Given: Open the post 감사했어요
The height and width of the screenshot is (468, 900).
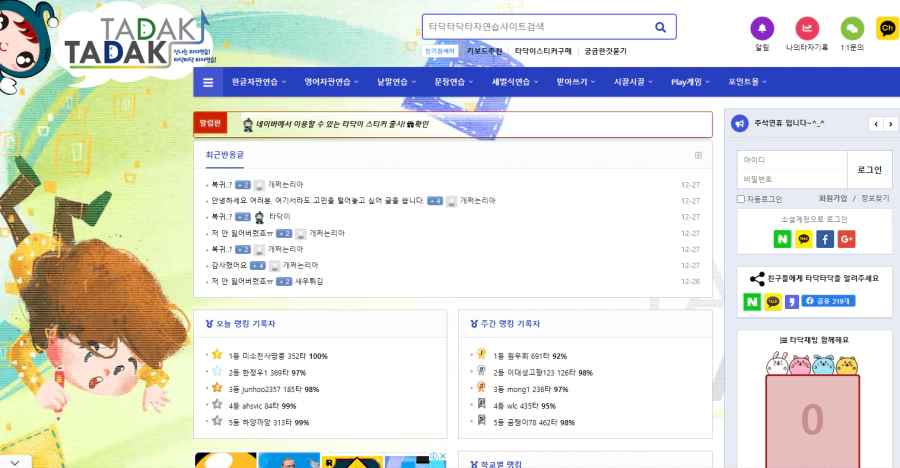Looking at the screenshot, I should click(x=228, y=265).
